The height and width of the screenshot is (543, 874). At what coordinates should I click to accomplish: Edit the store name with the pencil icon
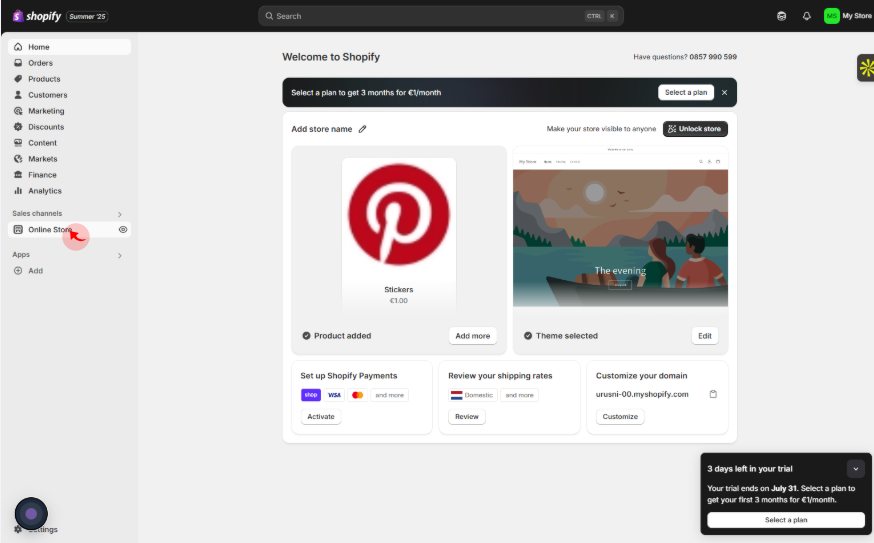pyautogui.click(x=362, y=129)
